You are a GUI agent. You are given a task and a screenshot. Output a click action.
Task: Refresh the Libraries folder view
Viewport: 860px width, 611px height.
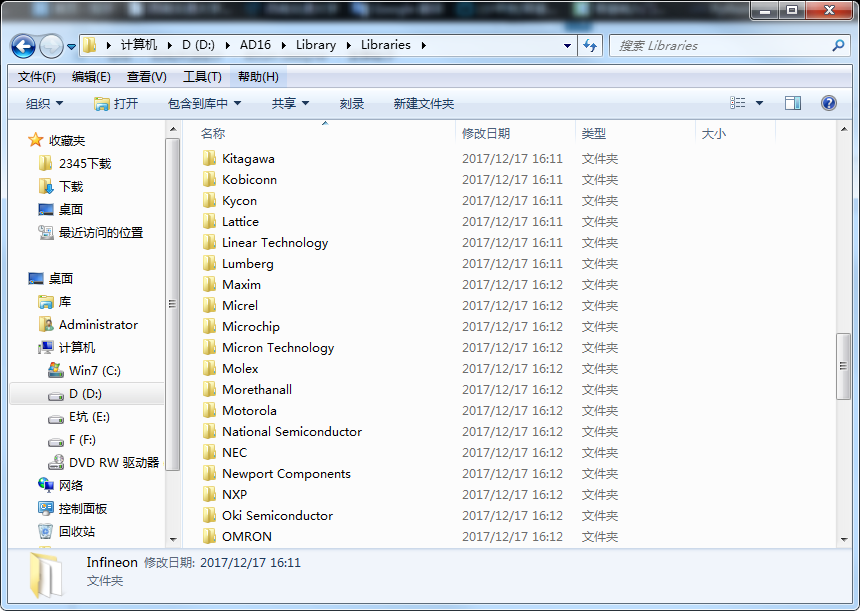(x=590, y=46)
